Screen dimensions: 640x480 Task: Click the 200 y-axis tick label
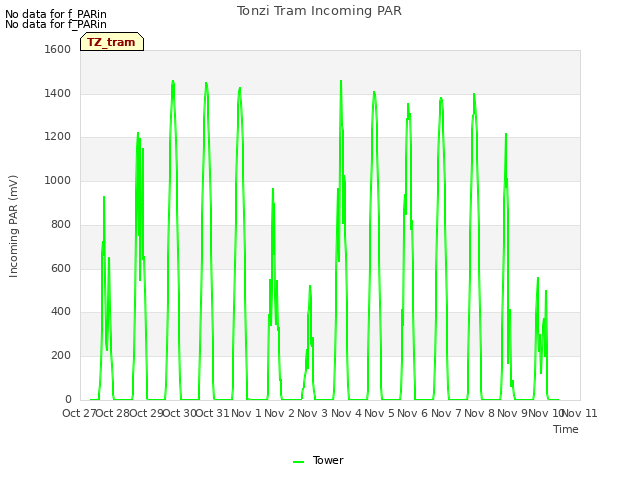[x=61, y=356]
